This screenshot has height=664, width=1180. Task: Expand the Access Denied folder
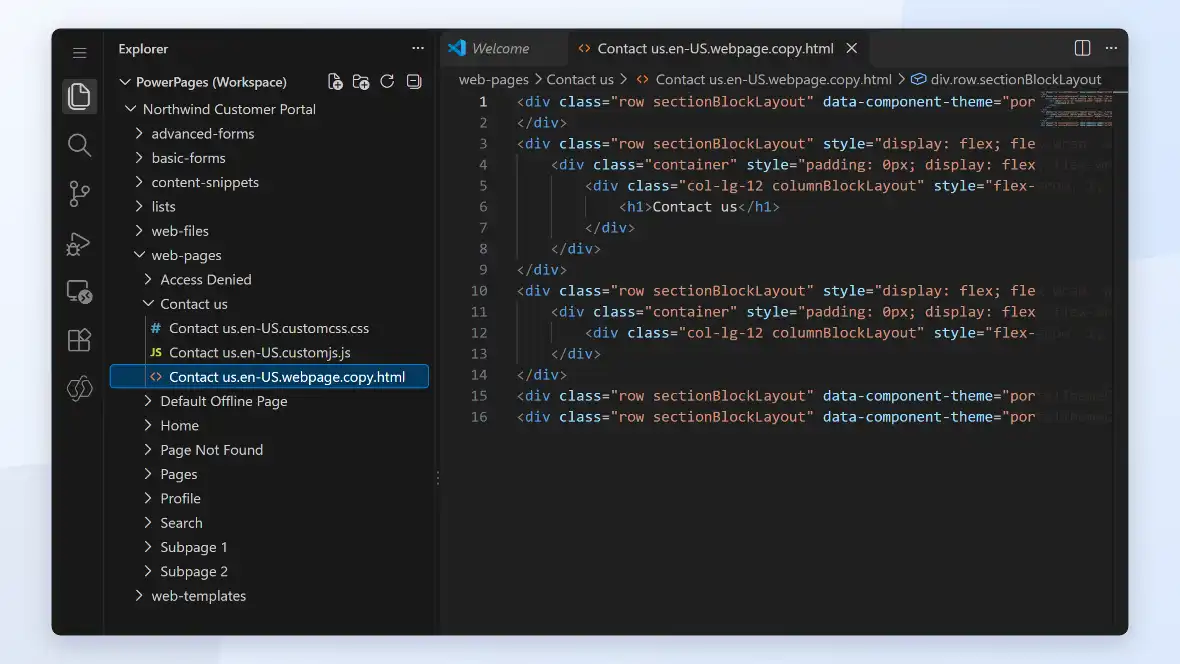point(148,279)
